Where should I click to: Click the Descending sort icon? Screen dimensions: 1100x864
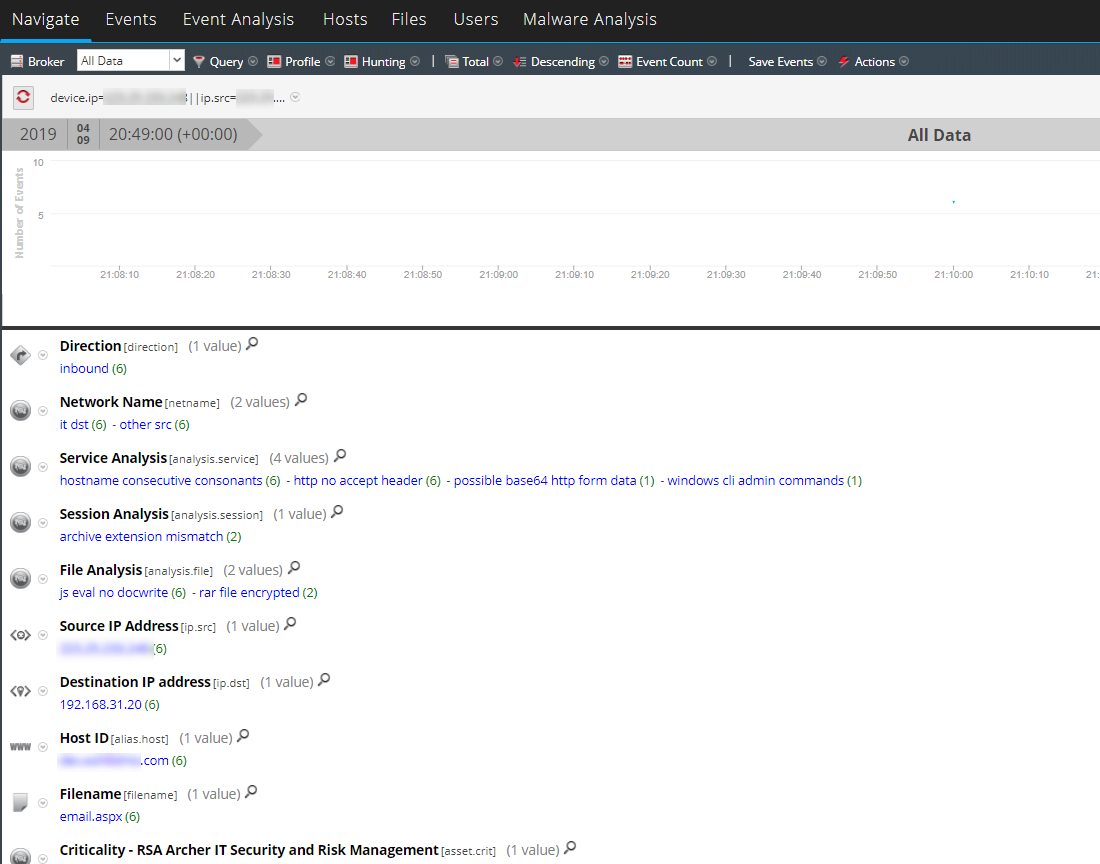[x=520, y=61]
